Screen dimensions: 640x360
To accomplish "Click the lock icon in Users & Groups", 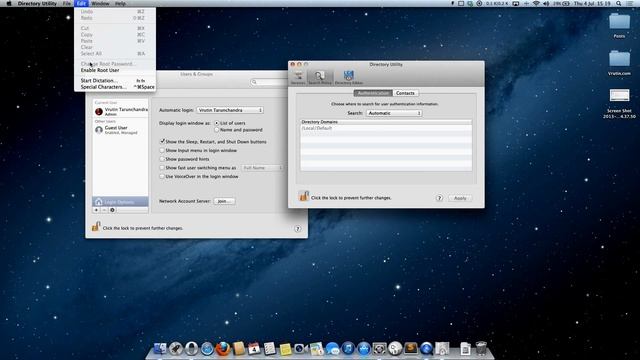I will tap(96, 227).
